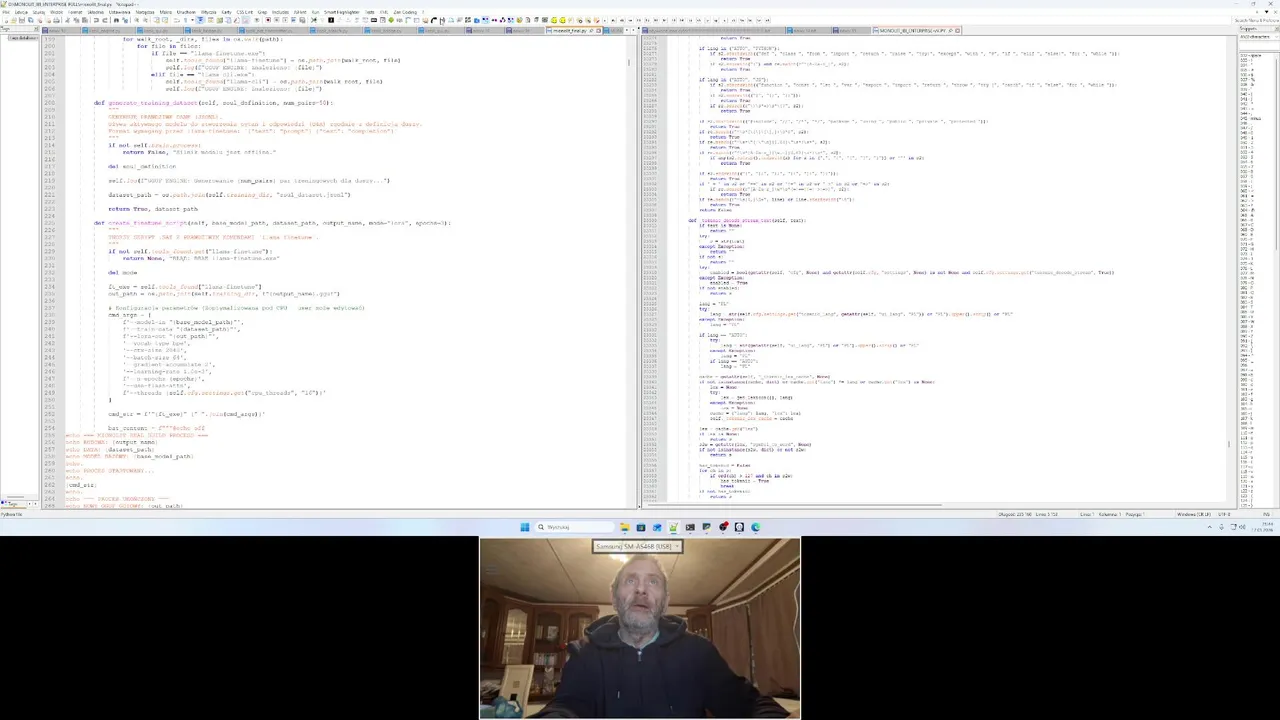This screenshot has height=720, width=1280.
Task: Close the Samsung SM-A546B camera label
Action: [678, 546]
